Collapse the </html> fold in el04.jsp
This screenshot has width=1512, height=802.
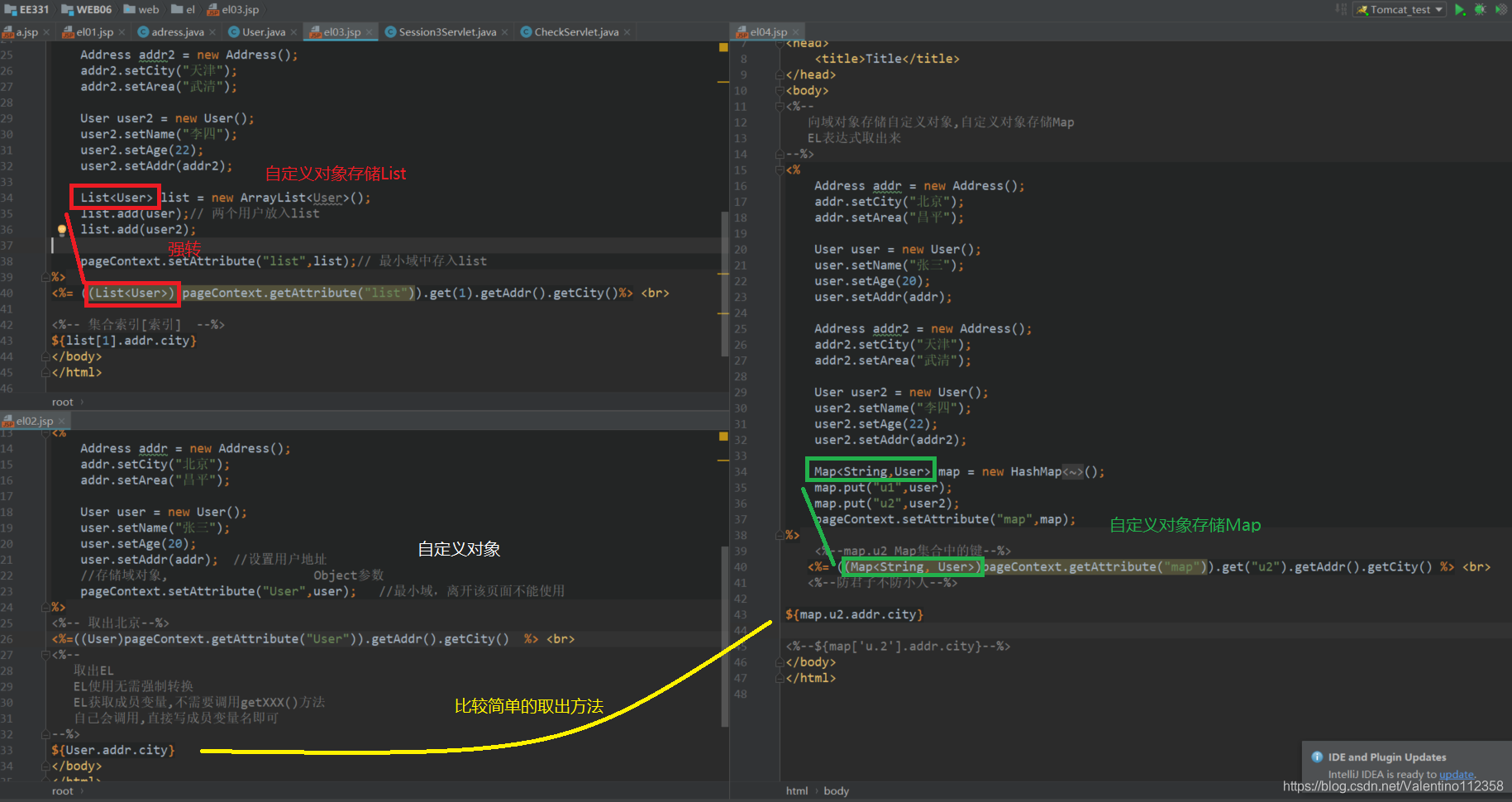pos(780,678)
